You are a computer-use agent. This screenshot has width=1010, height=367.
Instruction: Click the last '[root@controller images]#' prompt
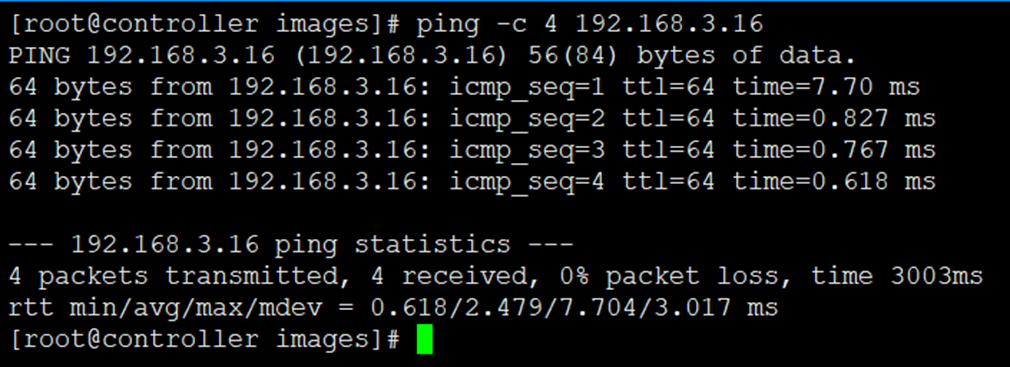click(204, 339)
